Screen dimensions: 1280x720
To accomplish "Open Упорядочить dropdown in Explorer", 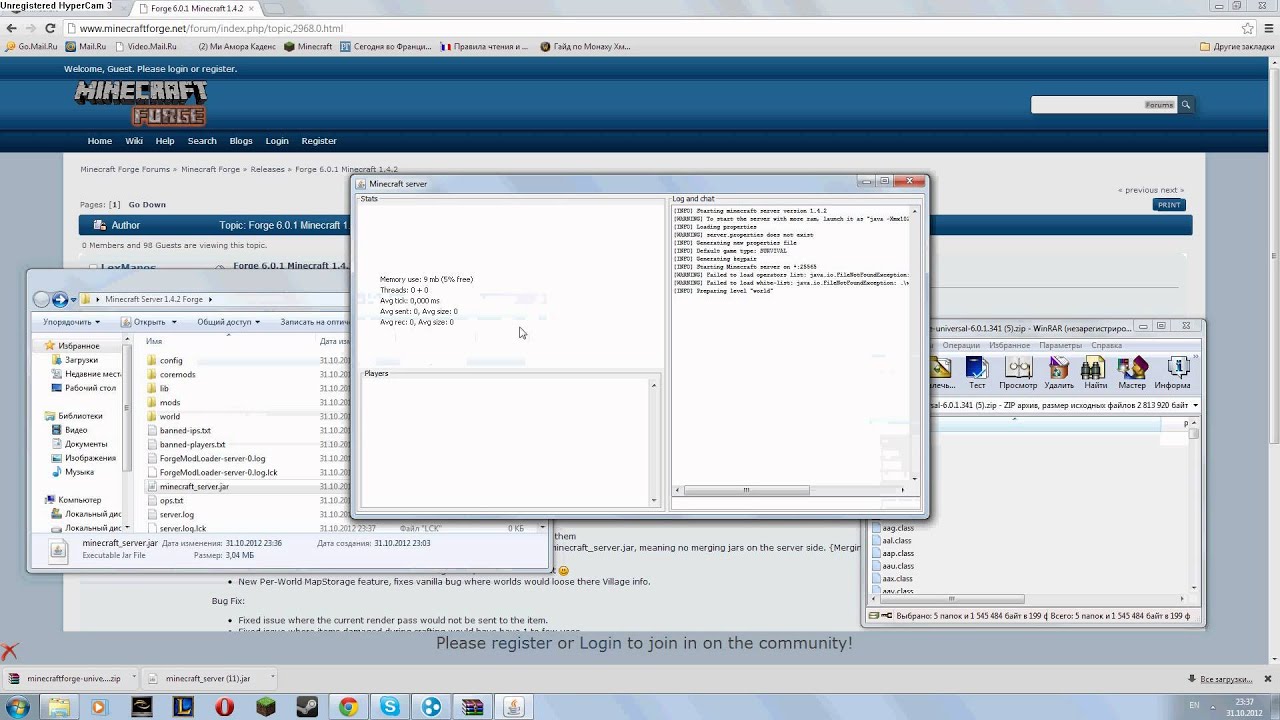I will 72,322.
